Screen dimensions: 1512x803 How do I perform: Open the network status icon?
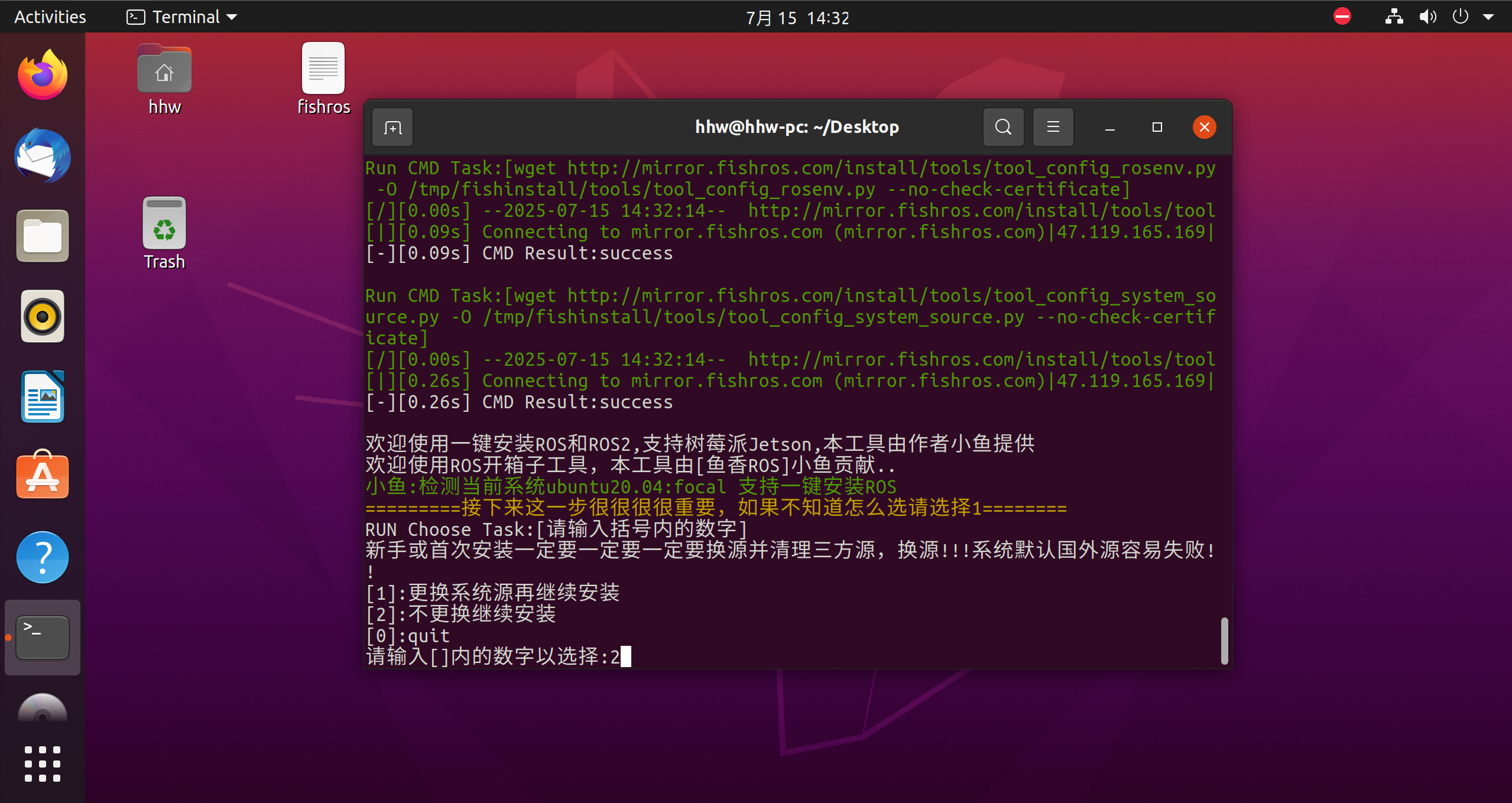(1394, 16)
